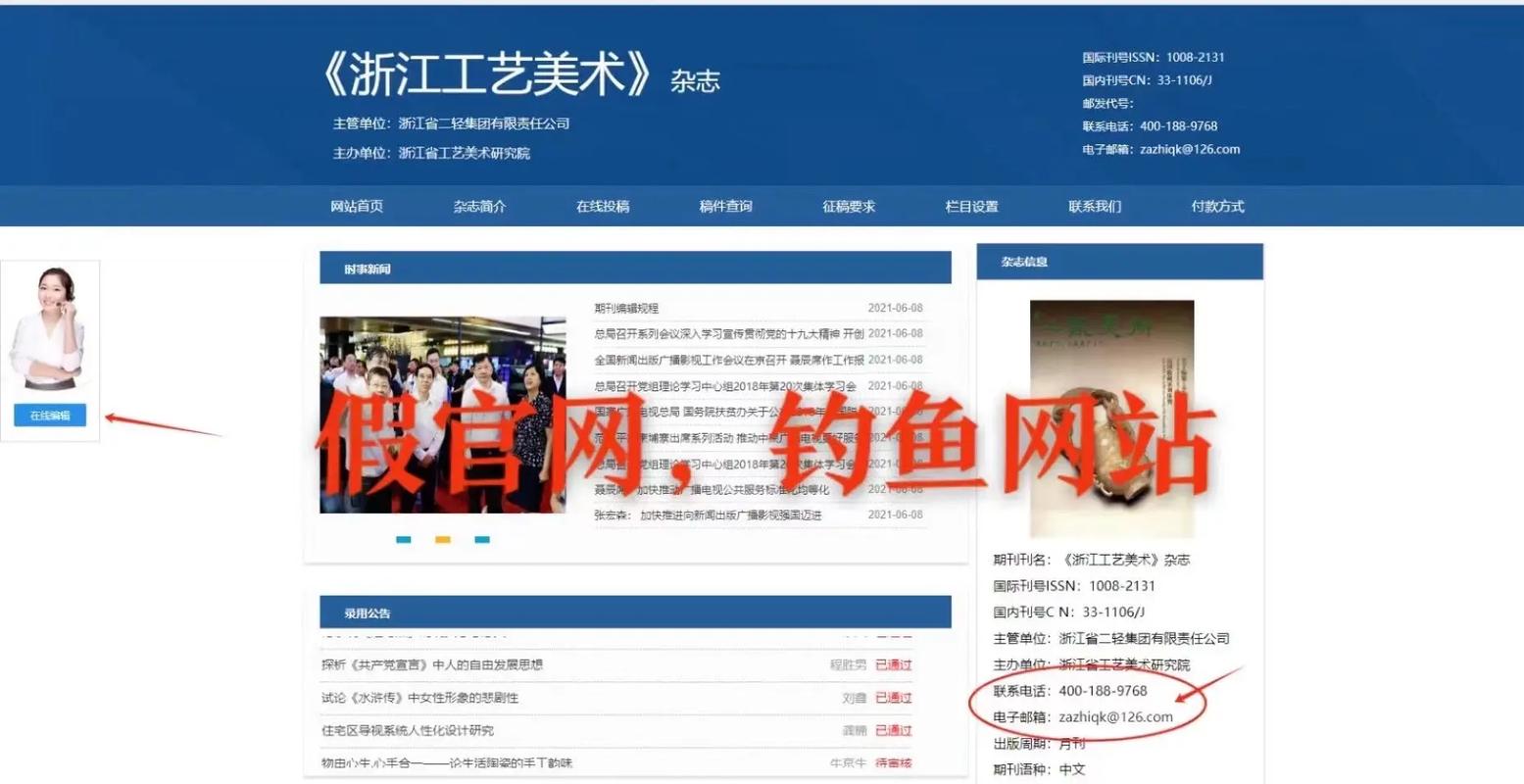Open the 杂志简介 navigation menu item
1524x784 pixels.
coord(479,206)
